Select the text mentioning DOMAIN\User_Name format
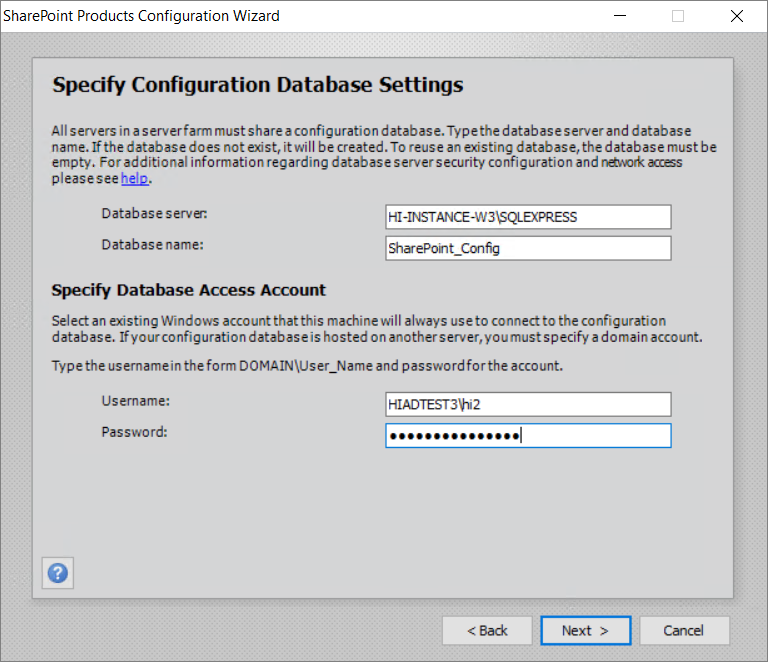768x662 pixels. 307,366
